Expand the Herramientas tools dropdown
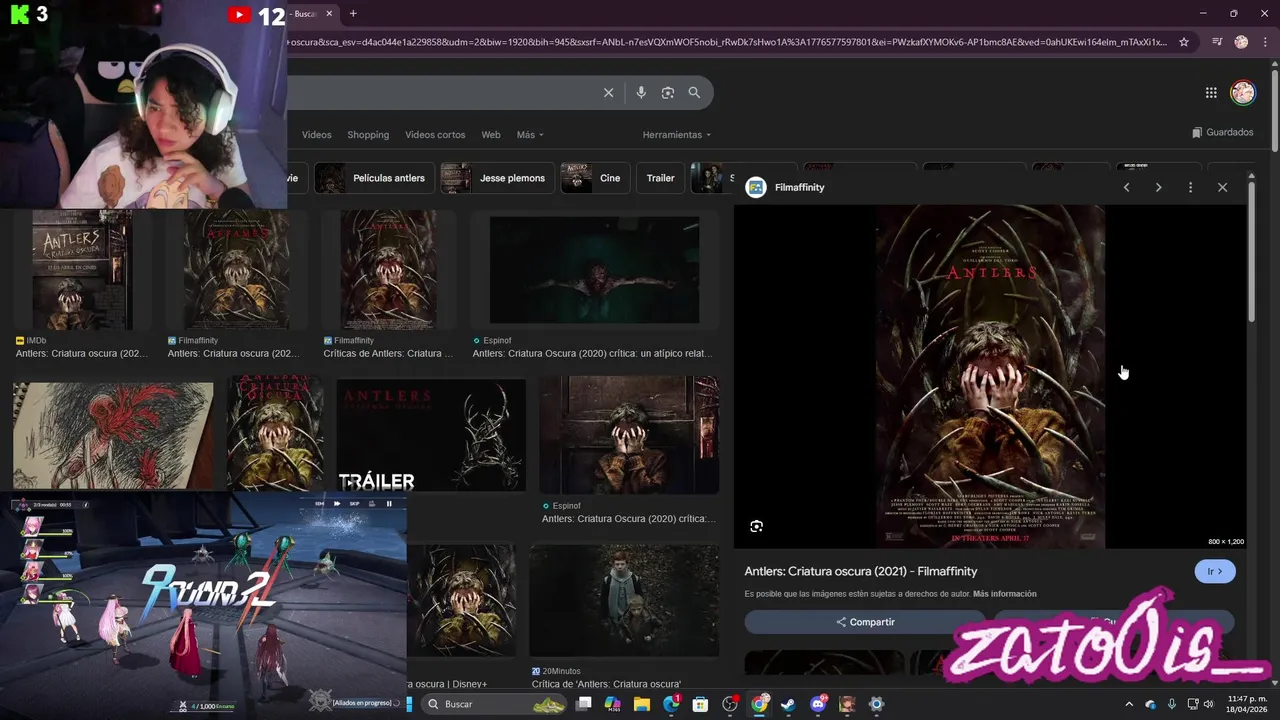 tap(677, 135)
